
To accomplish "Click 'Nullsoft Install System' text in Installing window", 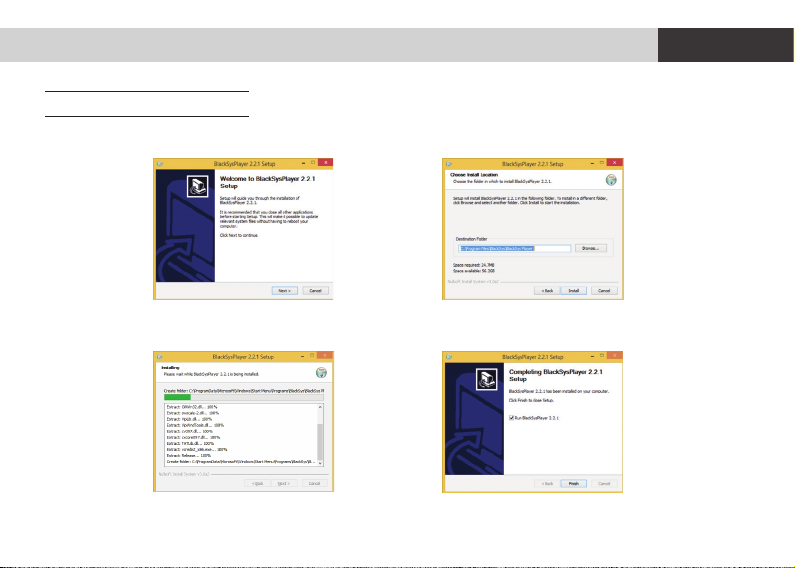I will [x=184, y=474].
